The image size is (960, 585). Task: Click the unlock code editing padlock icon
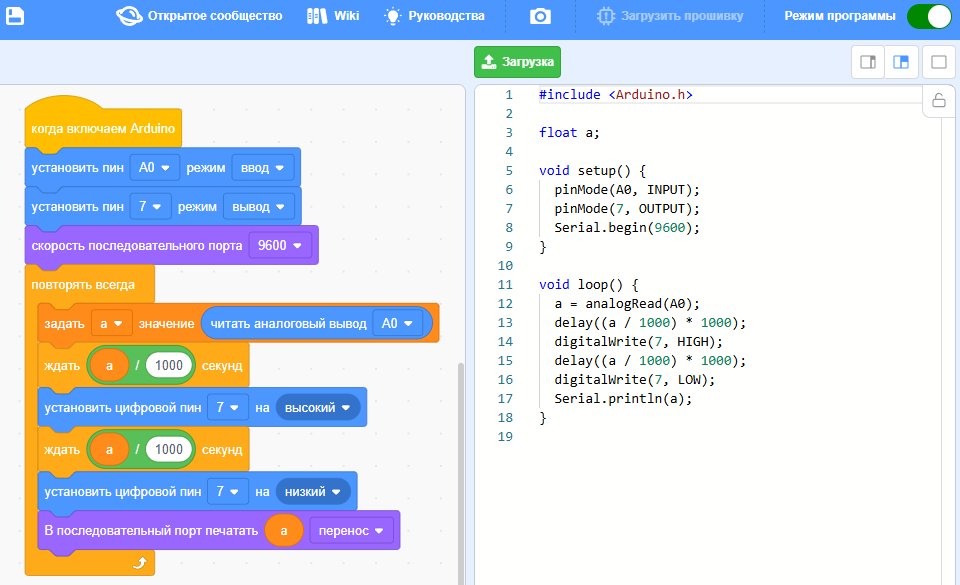(939, 100)
